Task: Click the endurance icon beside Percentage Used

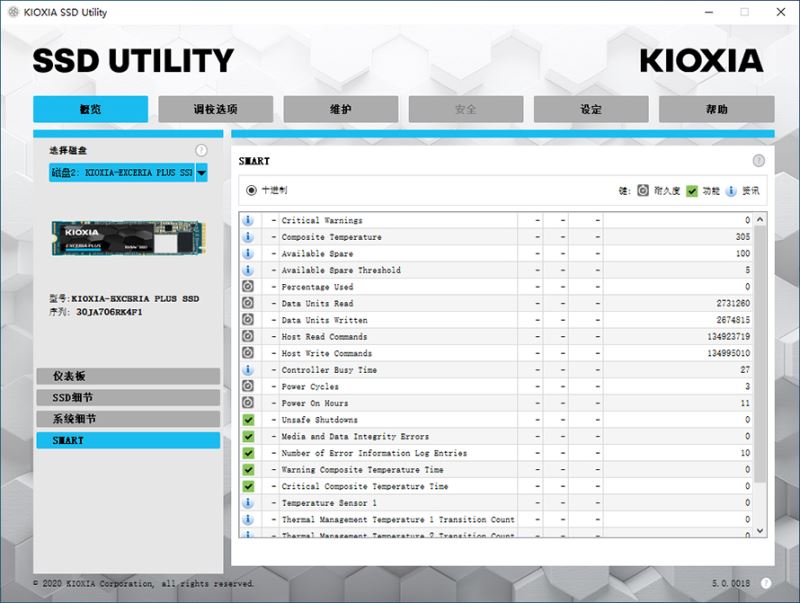Action: point(248,287)
